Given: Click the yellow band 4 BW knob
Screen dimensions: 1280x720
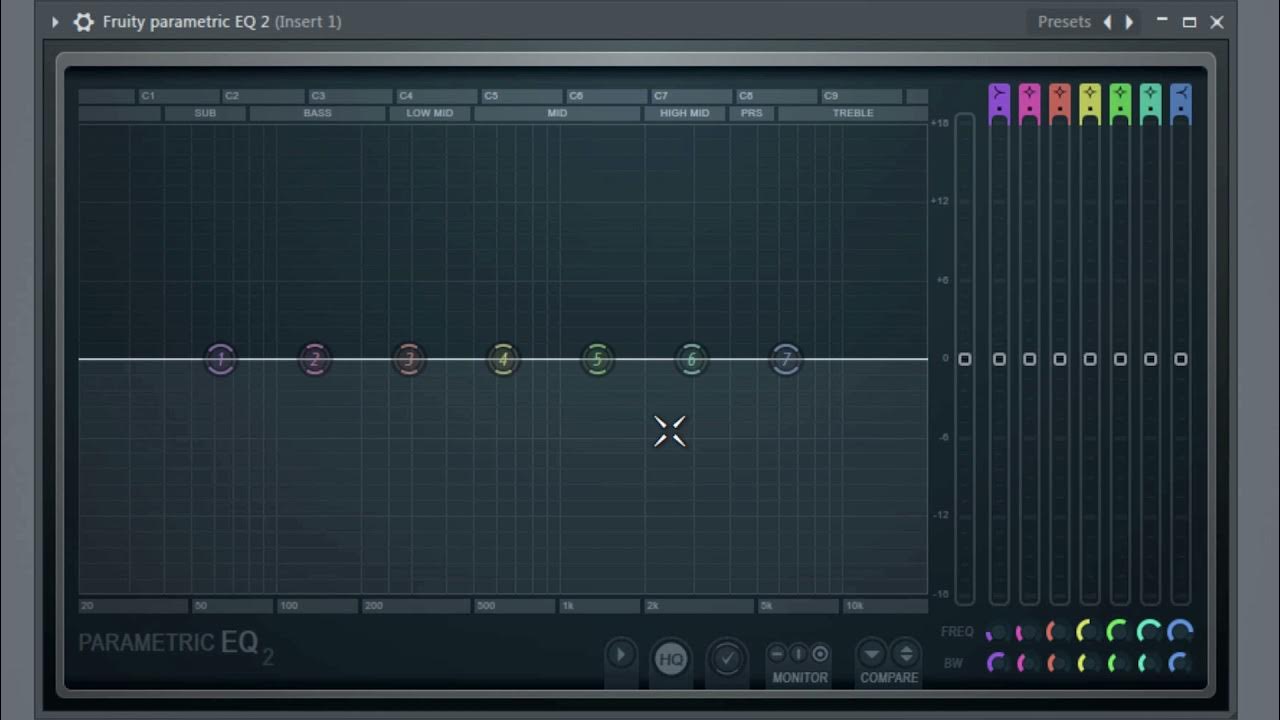Looking at the screenshot, I should tap(1089, 663).
